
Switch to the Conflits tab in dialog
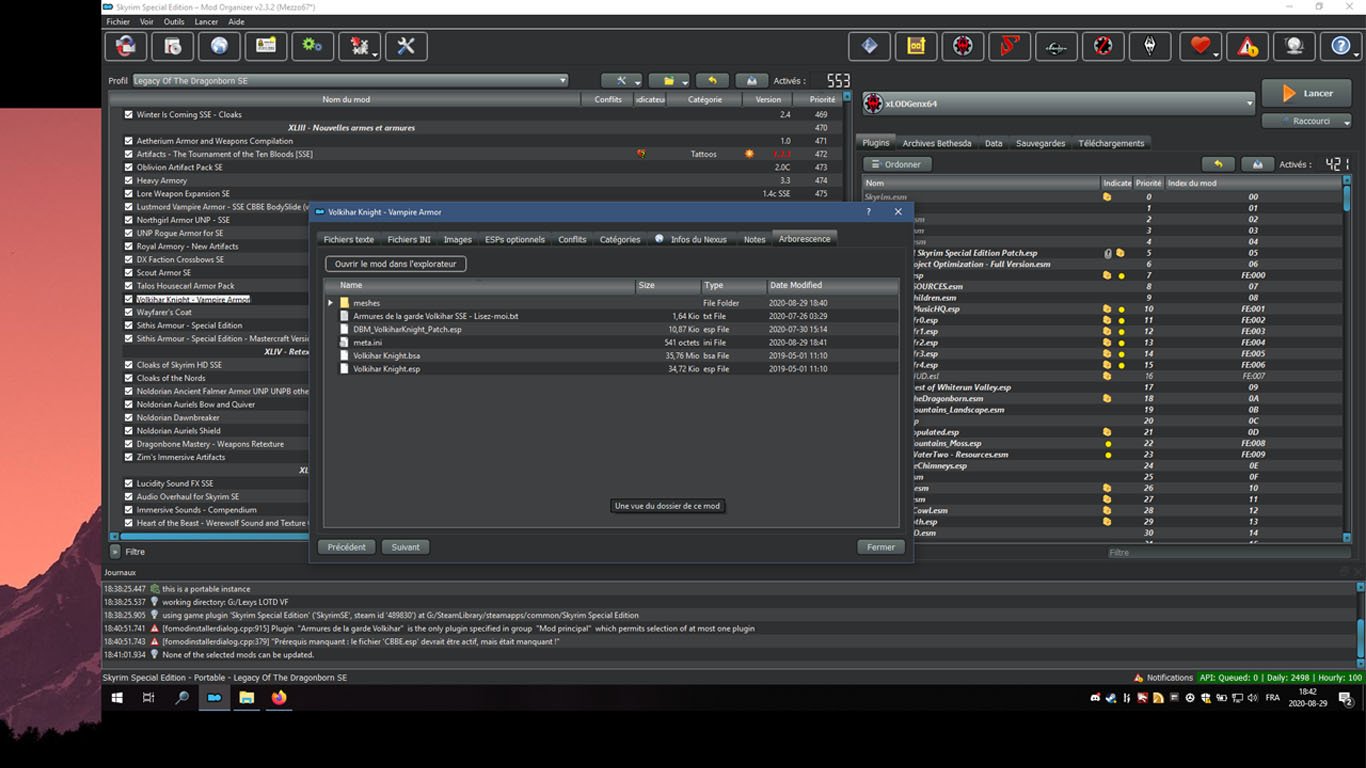click(x=572, y=239)
